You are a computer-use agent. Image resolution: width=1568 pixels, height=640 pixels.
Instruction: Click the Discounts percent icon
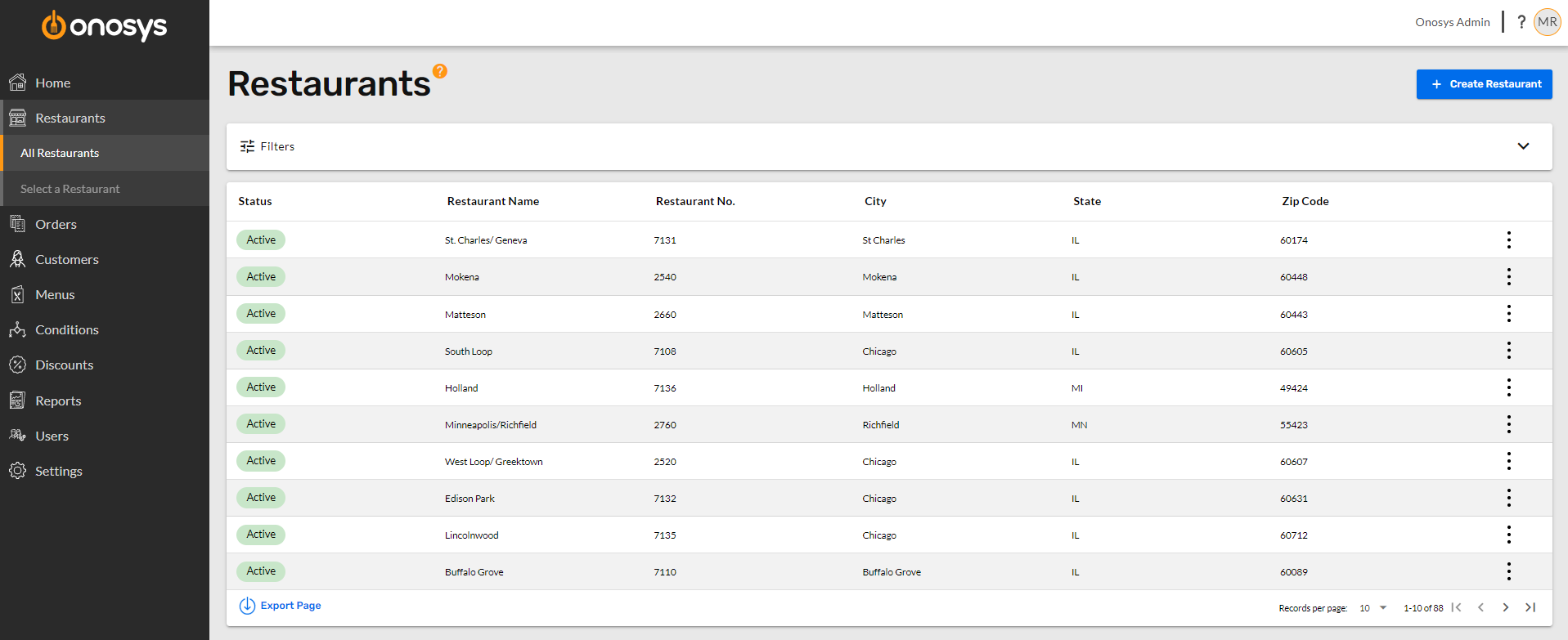(x=17, y=365)
